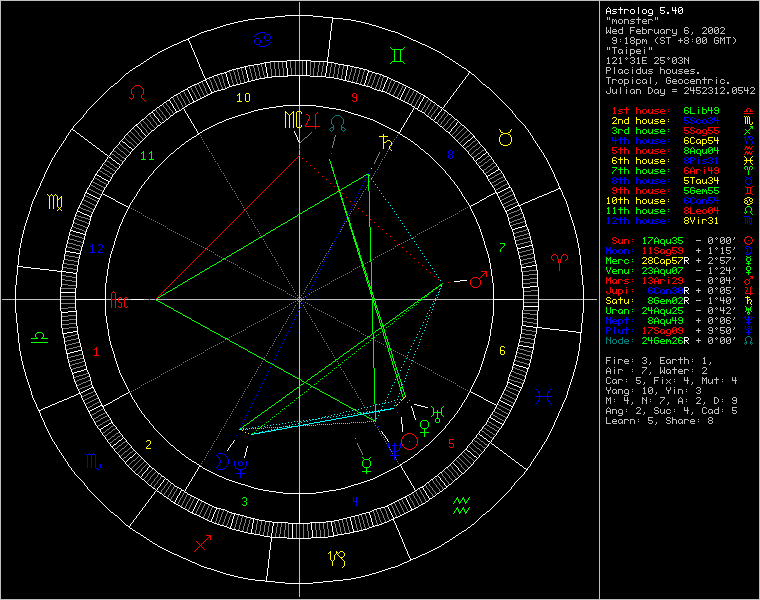Viewport: 760px width, 600px height.
Task: Click the blue Neptune trident glyph in chart
Action: (x=394, y=450)
